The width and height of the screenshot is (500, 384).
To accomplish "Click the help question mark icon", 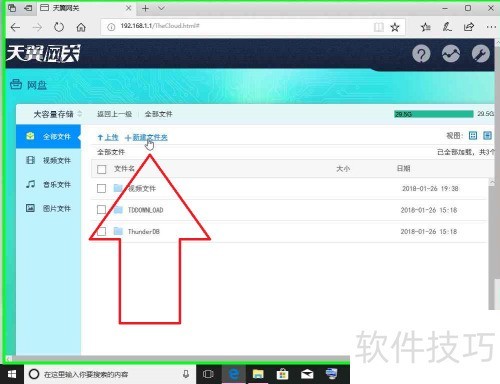I will point(421,54).
